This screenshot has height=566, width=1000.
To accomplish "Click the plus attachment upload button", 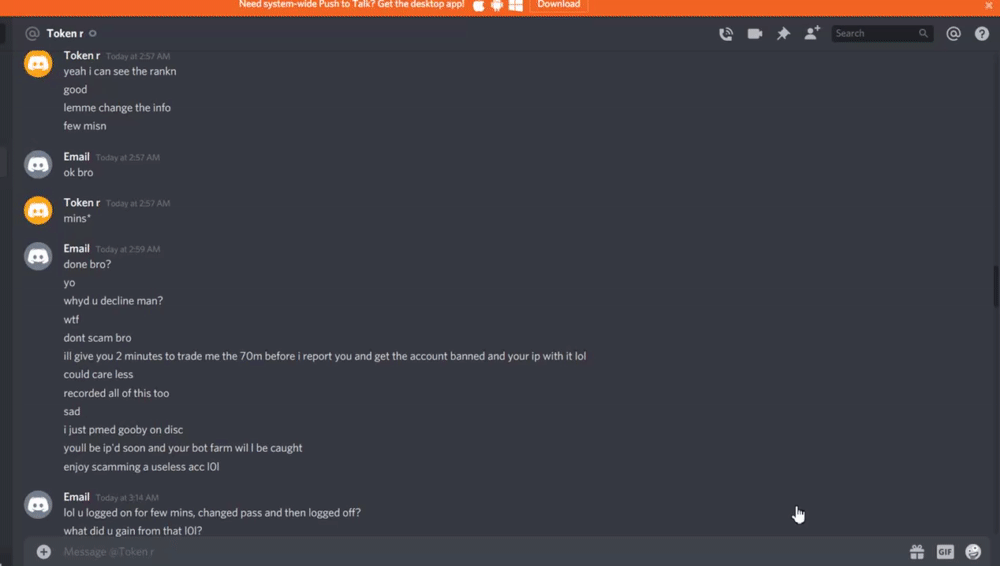I will [x=43, y=551].
